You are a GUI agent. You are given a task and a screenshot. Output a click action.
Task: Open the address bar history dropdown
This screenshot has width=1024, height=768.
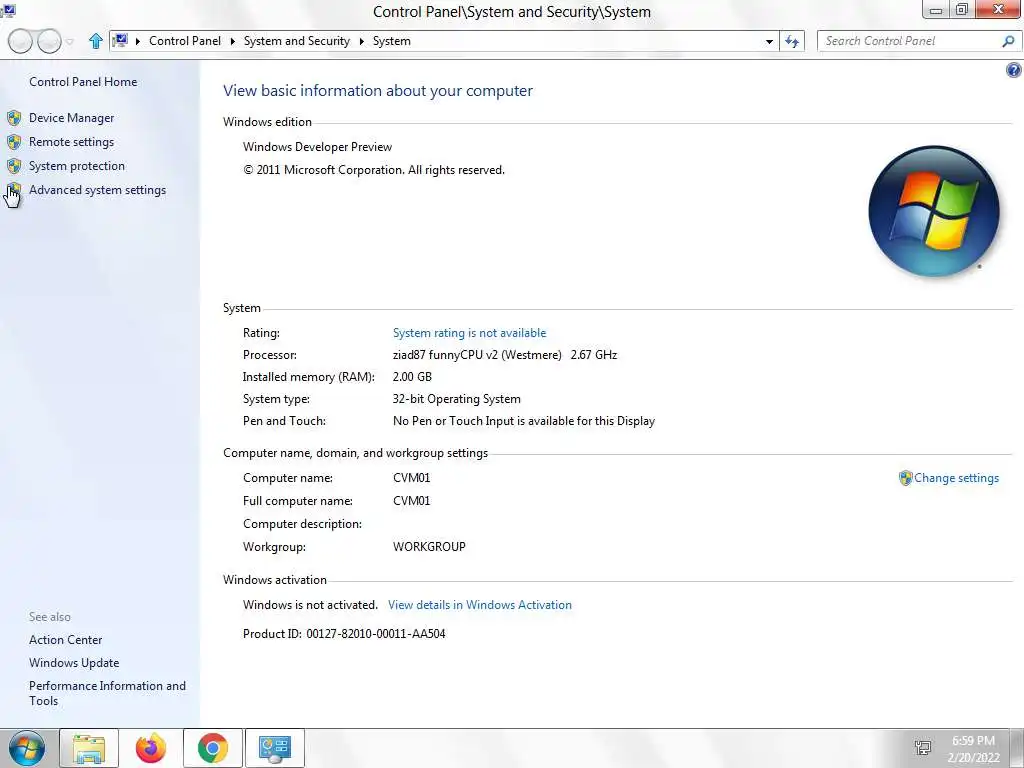click(769, 41)
